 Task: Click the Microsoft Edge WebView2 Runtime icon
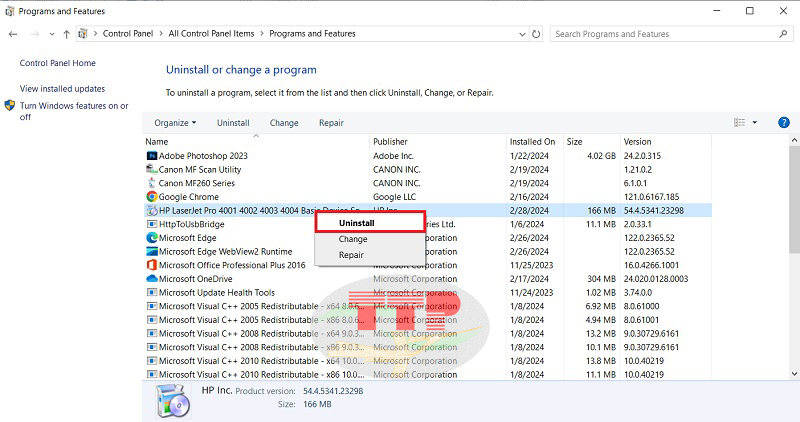(152, 252)
